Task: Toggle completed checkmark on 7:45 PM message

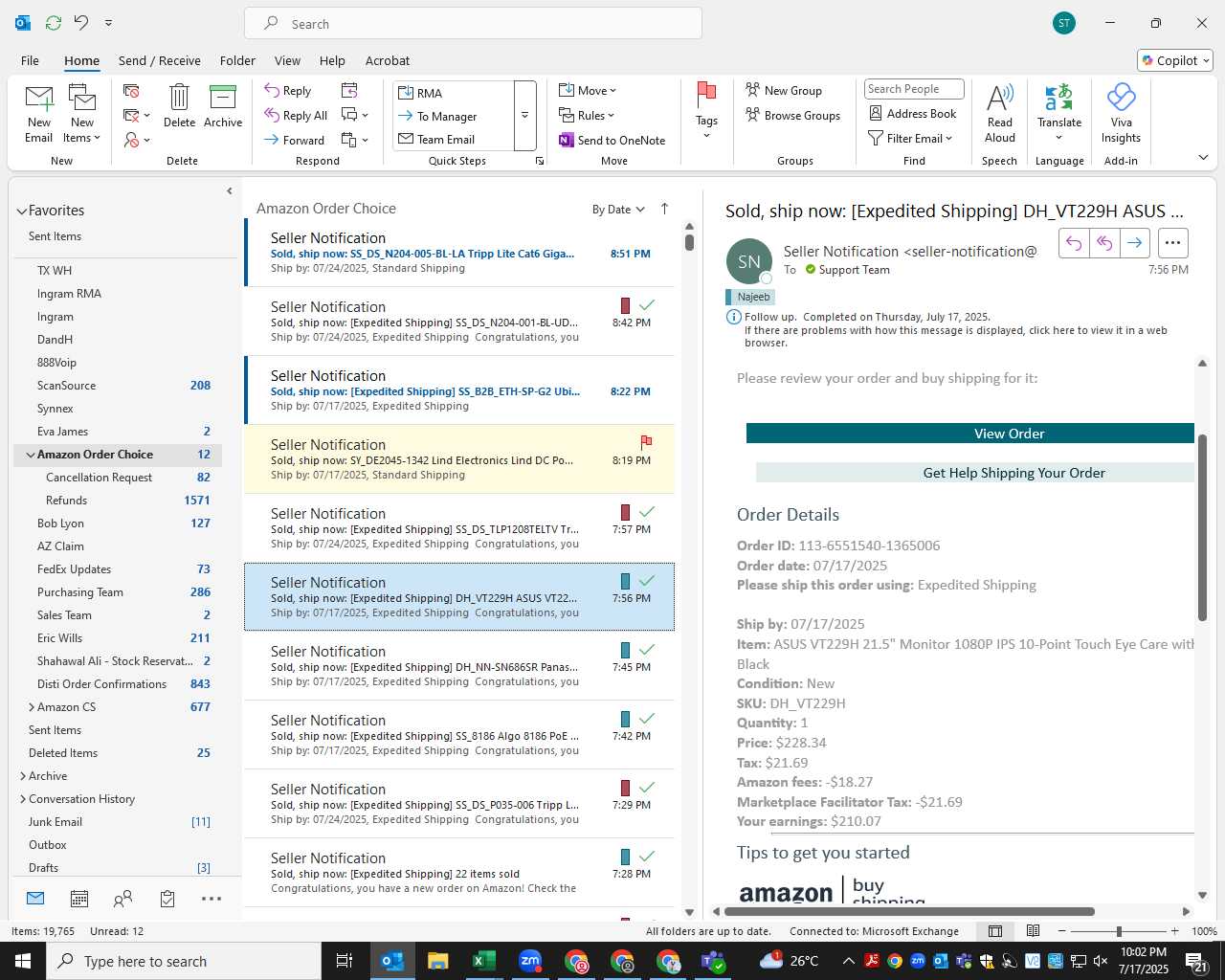Action: coord(647,650)
